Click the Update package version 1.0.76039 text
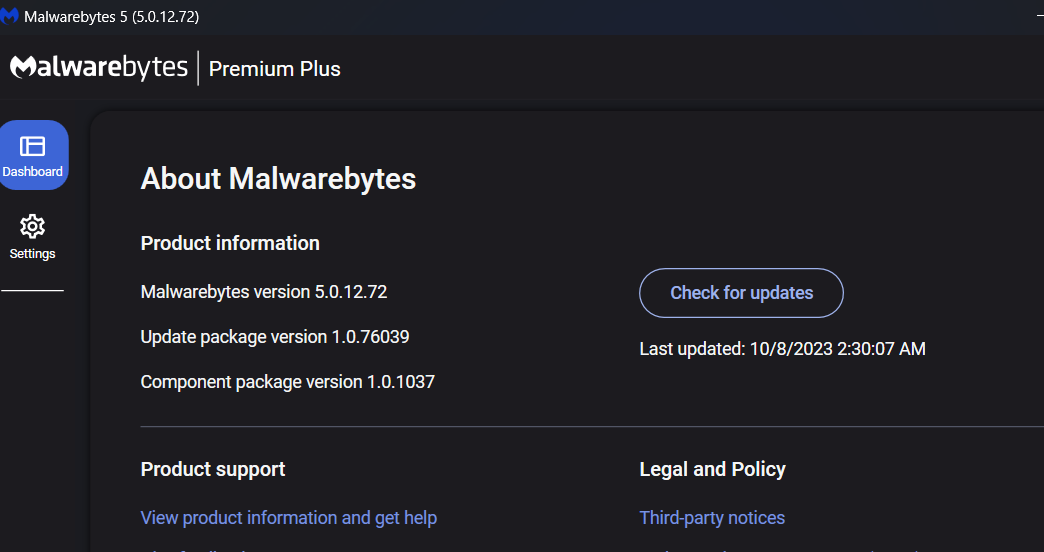Screen dimensions: 1044x552 coord(275,337)
